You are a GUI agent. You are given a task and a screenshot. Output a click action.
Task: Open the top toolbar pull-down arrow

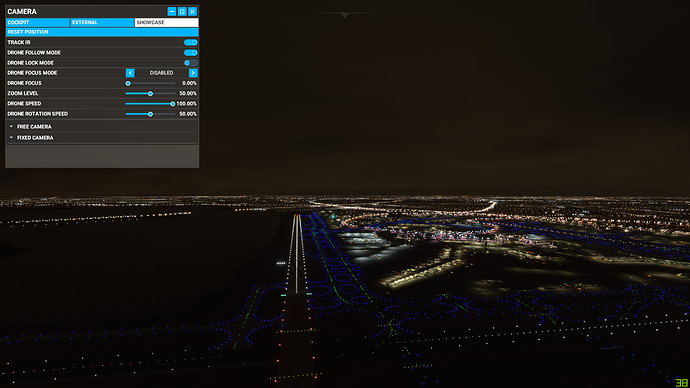click(345, 15)
